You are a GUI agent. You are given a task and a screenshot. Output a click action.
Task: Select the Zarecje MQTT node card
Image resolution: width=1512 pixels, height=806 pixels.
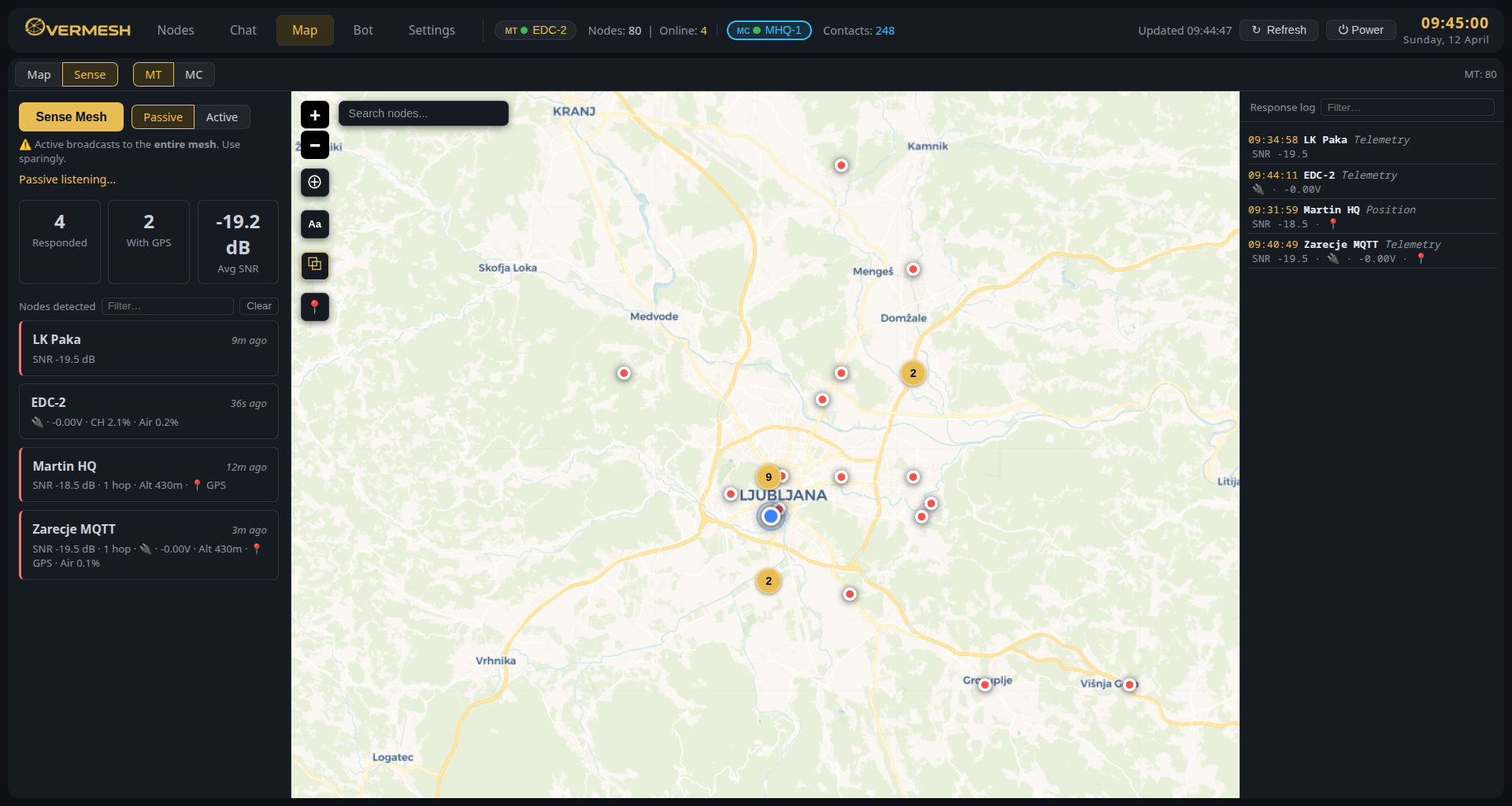[149, 545]
